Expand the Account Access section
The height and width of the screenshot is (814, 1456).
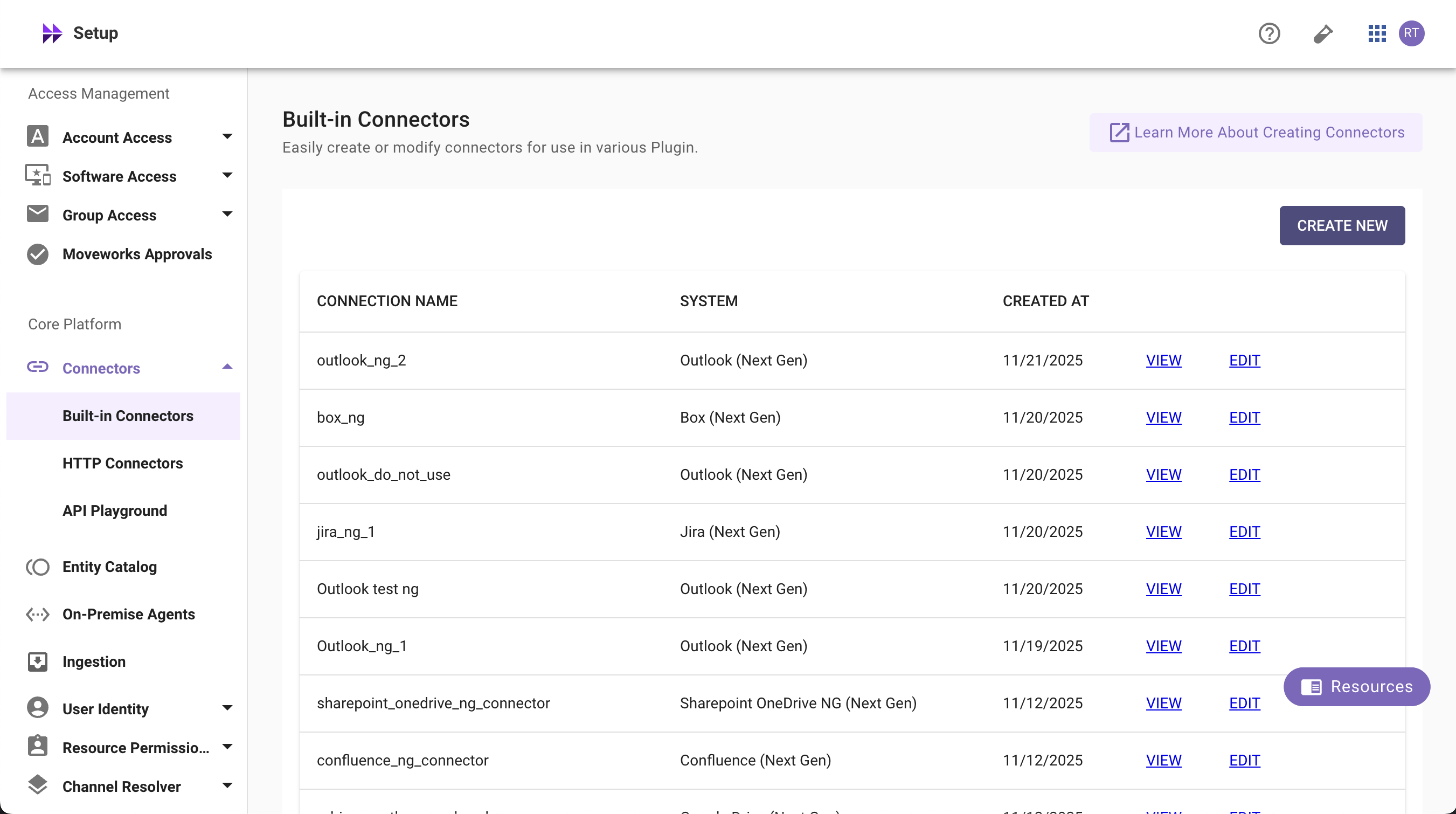tap(227, 136)
